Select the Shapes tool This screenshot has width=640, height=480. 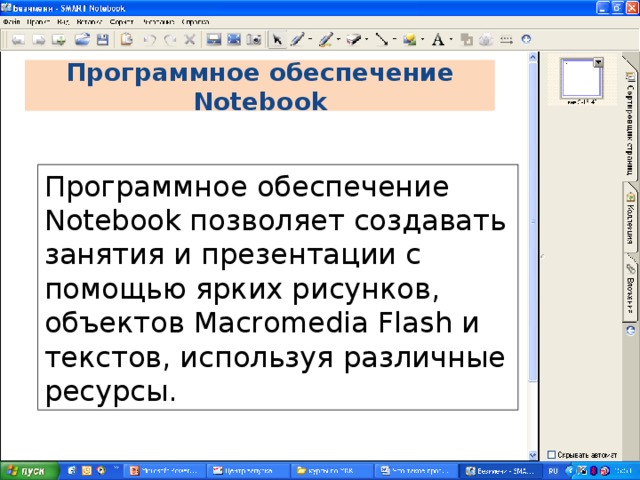pos(409,40)
